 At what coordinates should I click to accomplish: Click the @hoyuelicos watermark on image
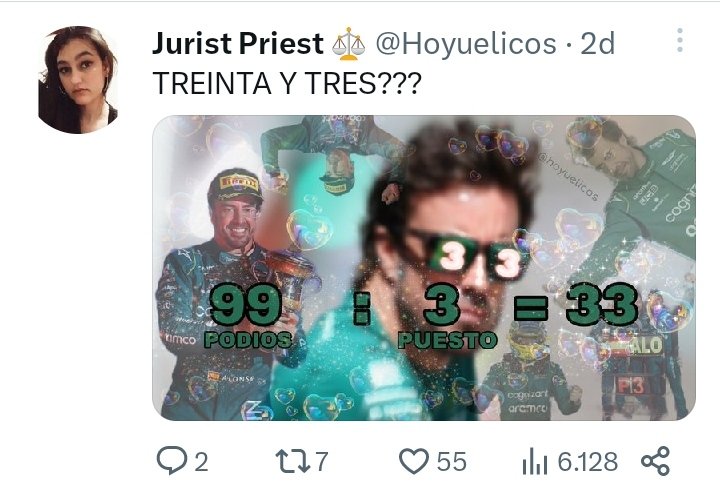pyautogui.click(x=568, y=177)
